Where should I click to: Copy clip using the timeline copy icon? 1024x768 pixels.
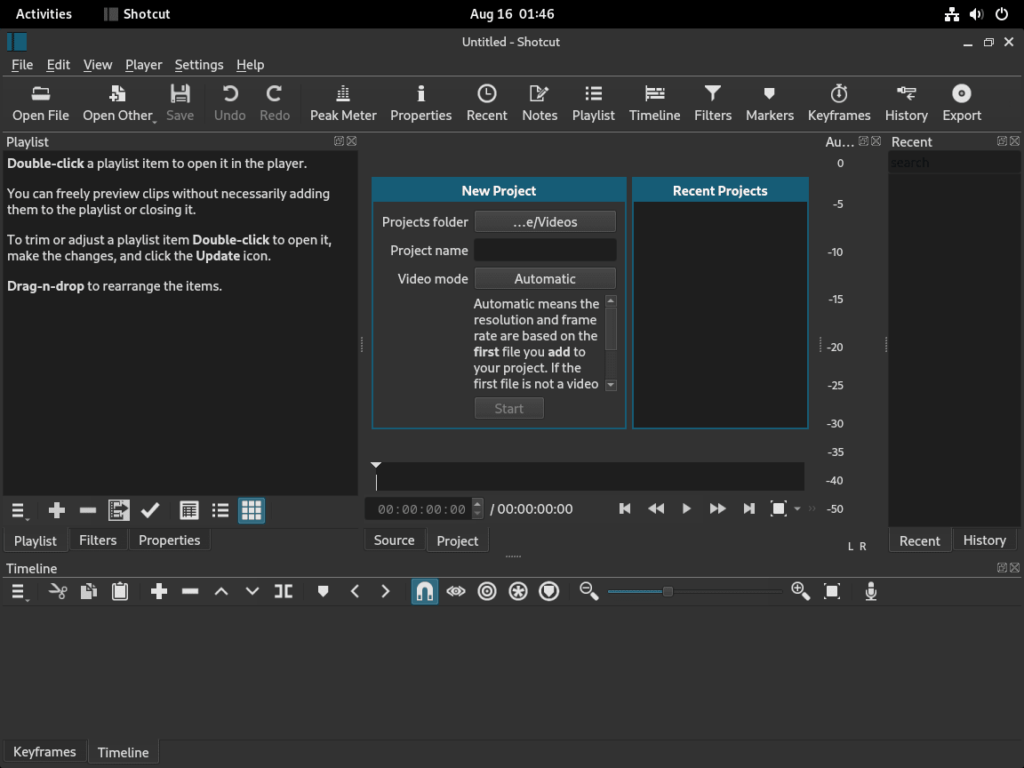click(x=89, y=592)
